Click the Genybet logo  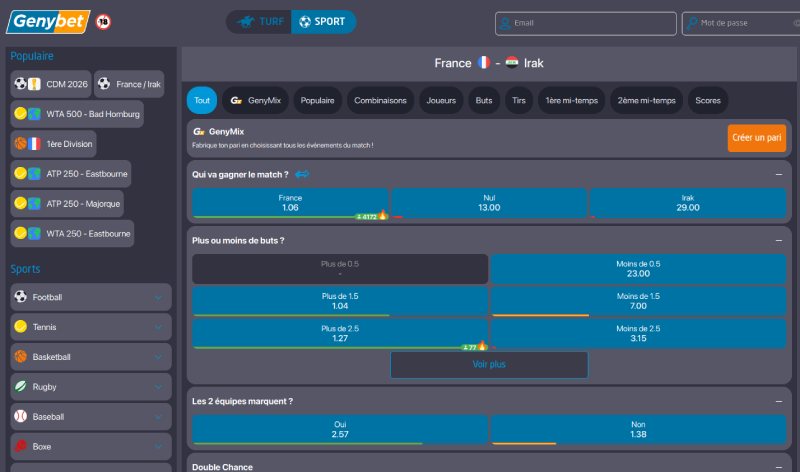[x=48, y=22]
